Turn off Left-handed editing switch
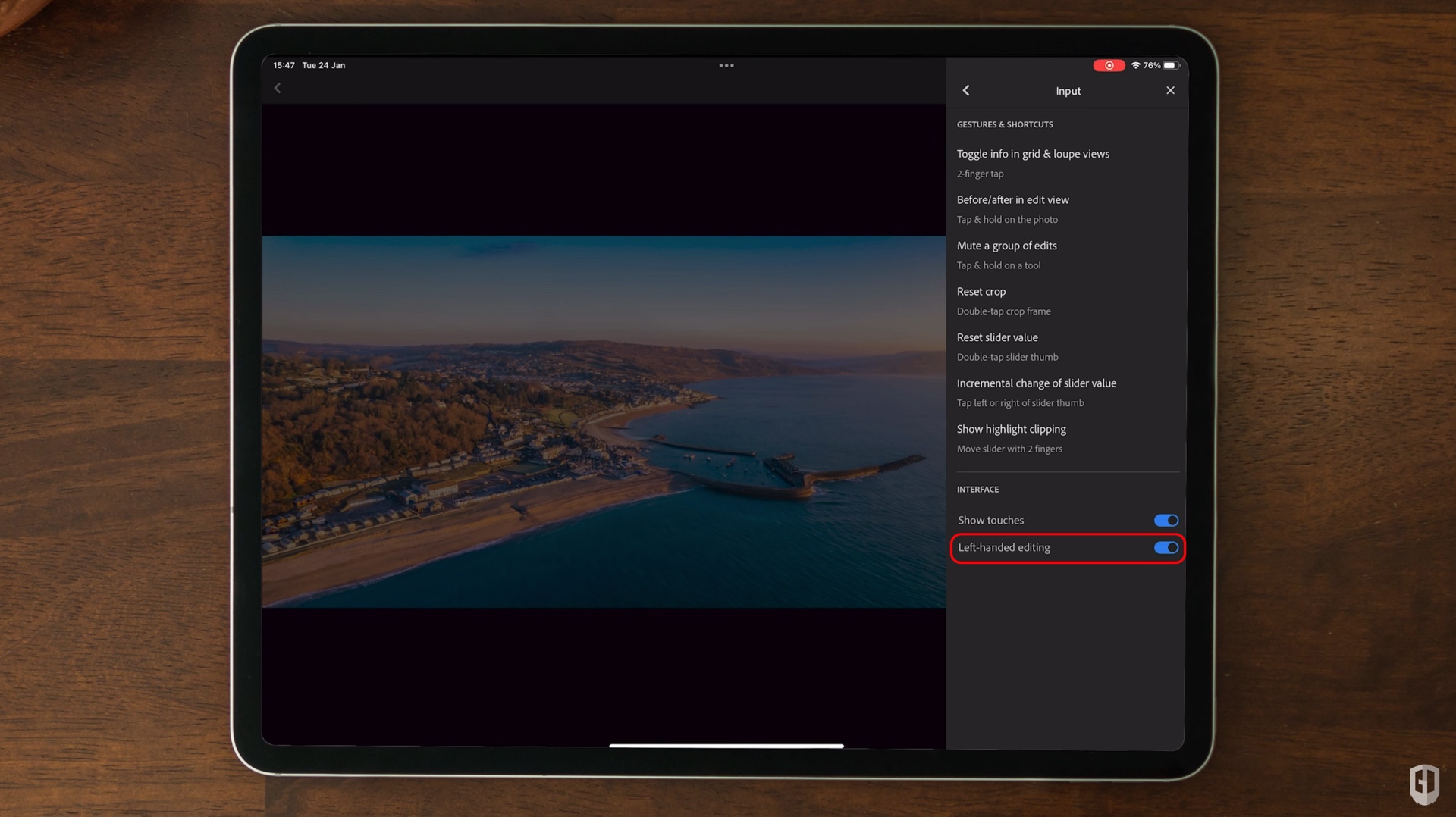This screenshot has height=817, width=1456. tap(1166, 548)
